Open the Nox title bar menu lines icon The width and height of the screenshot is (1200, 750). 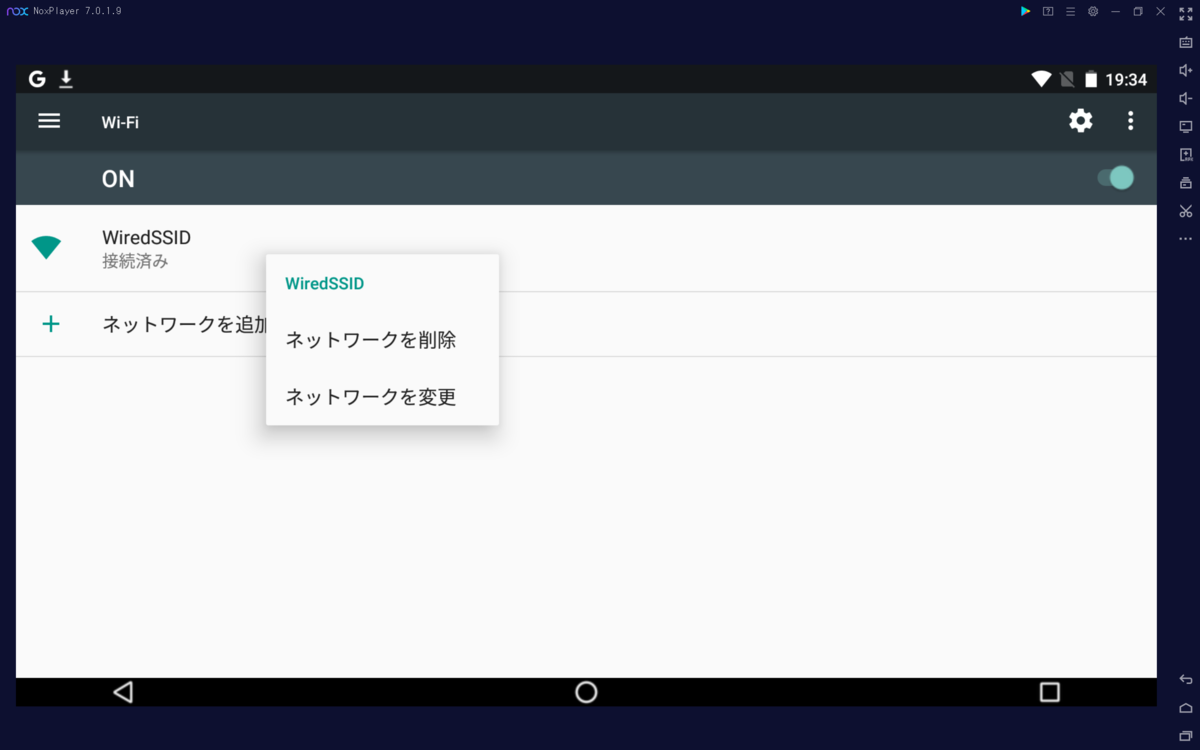click(1071, 11)
